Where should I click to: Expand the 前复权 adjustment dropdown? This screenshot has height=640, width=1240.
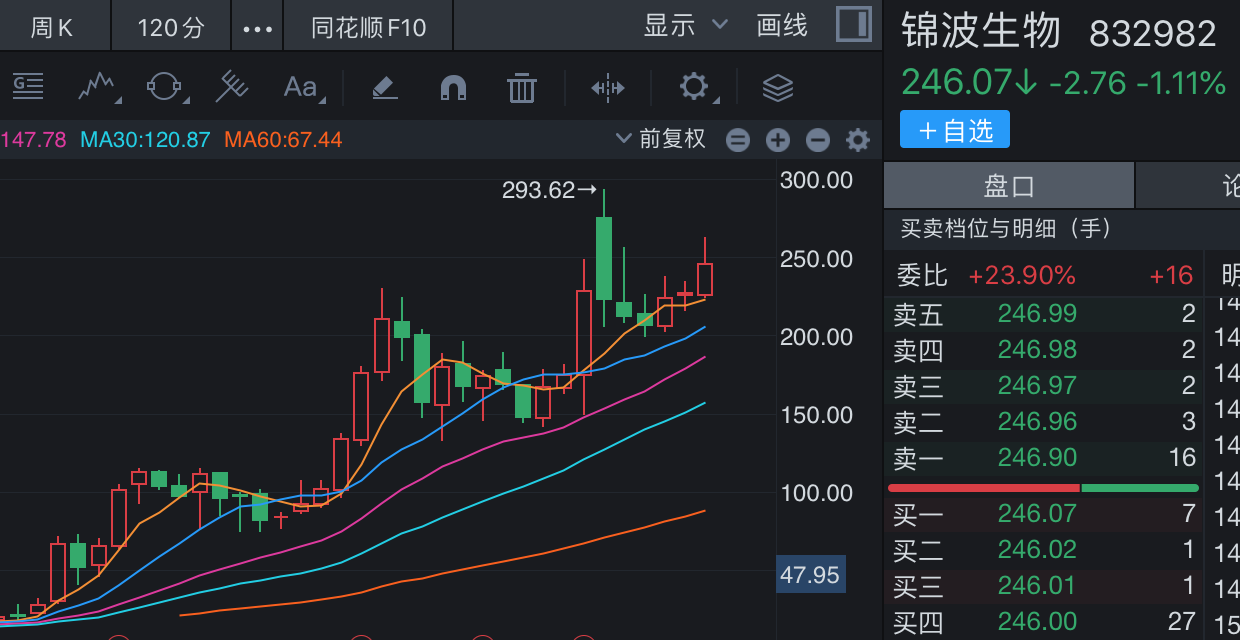(x=661, y=139)
